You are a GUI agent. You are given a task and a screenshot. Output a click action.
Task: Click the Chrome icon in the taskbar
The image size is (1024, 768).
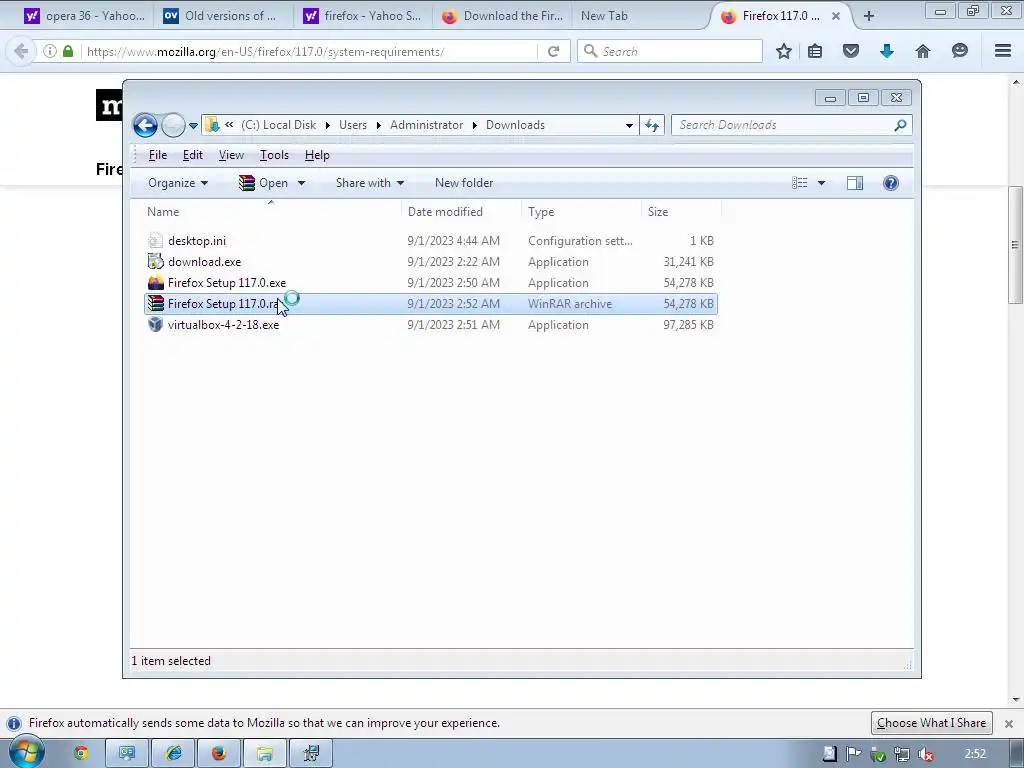point(81,754)
